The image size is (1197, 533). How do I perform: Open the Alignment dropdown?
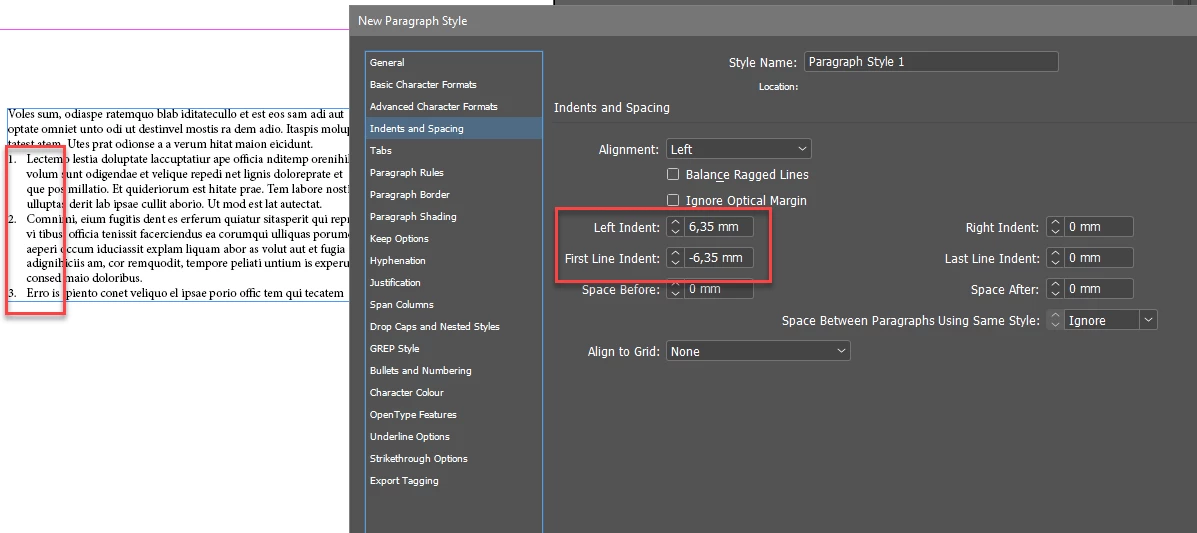(x=739, y=149)
